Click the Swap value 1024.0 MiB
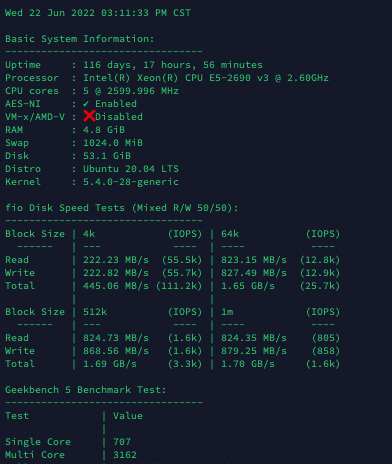Viewport: 392px width, 464px height. click(113, 143)
